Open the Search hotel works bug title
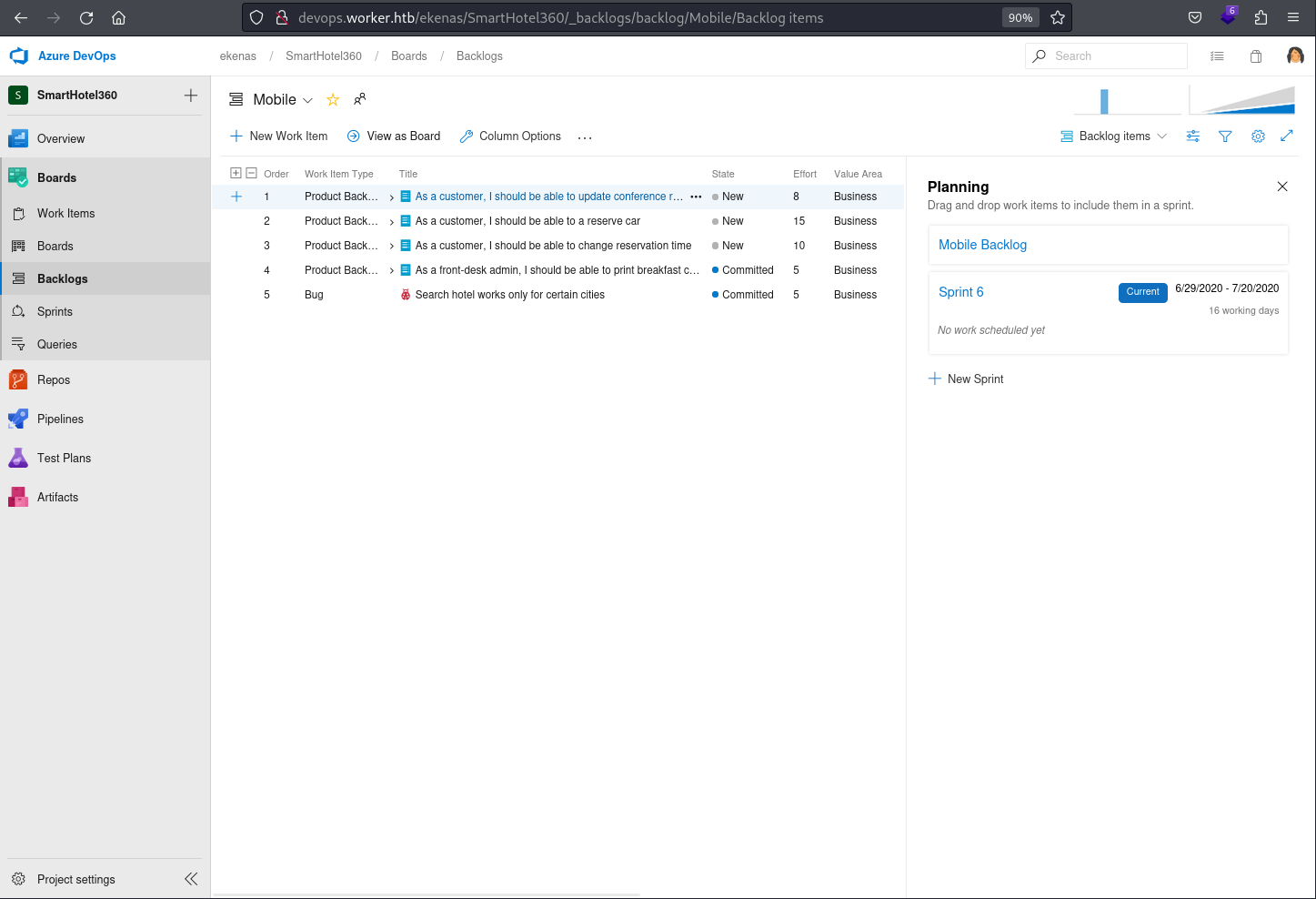Screen dimensions: 1316x899 (x=510, y=295)
